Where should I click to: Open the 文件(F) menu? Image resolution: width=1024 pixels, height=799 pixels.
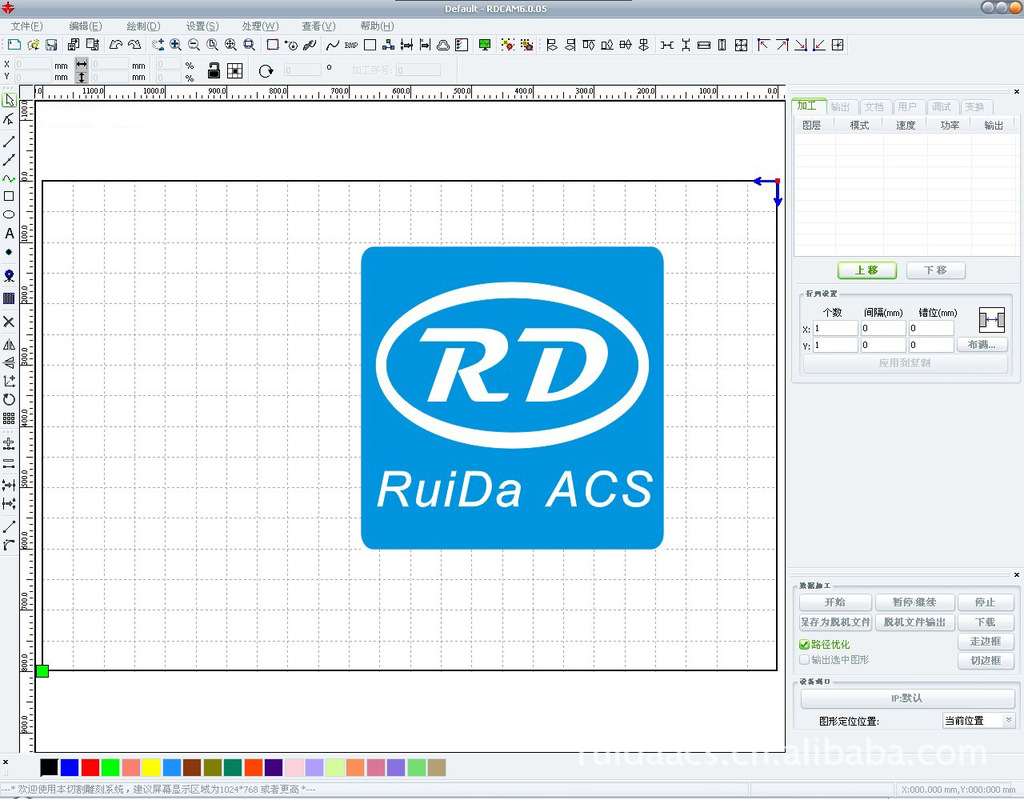pyautogui.click(x=26, y=26)
